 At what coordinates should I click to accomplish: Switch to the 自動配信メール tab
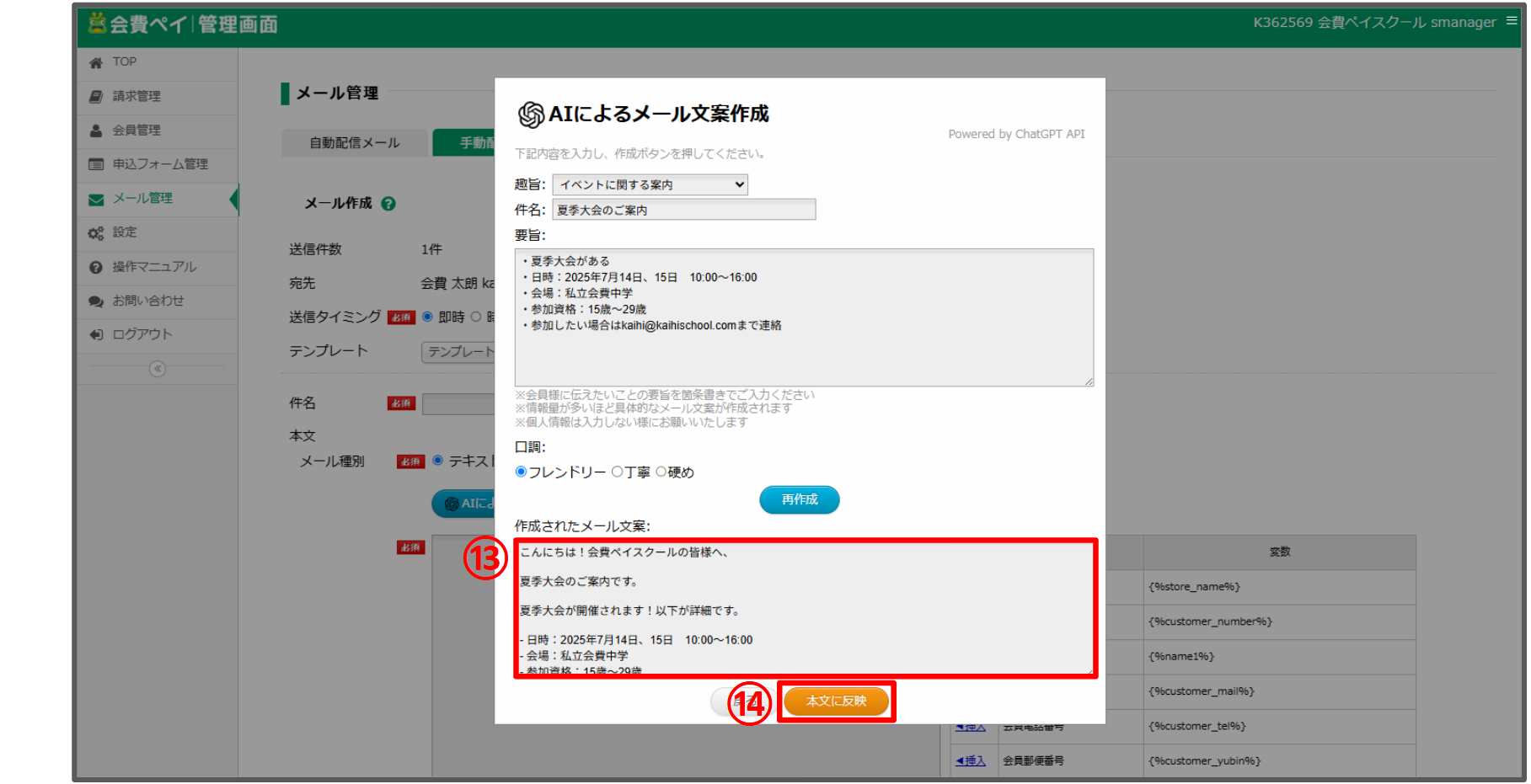click(355, 143)
